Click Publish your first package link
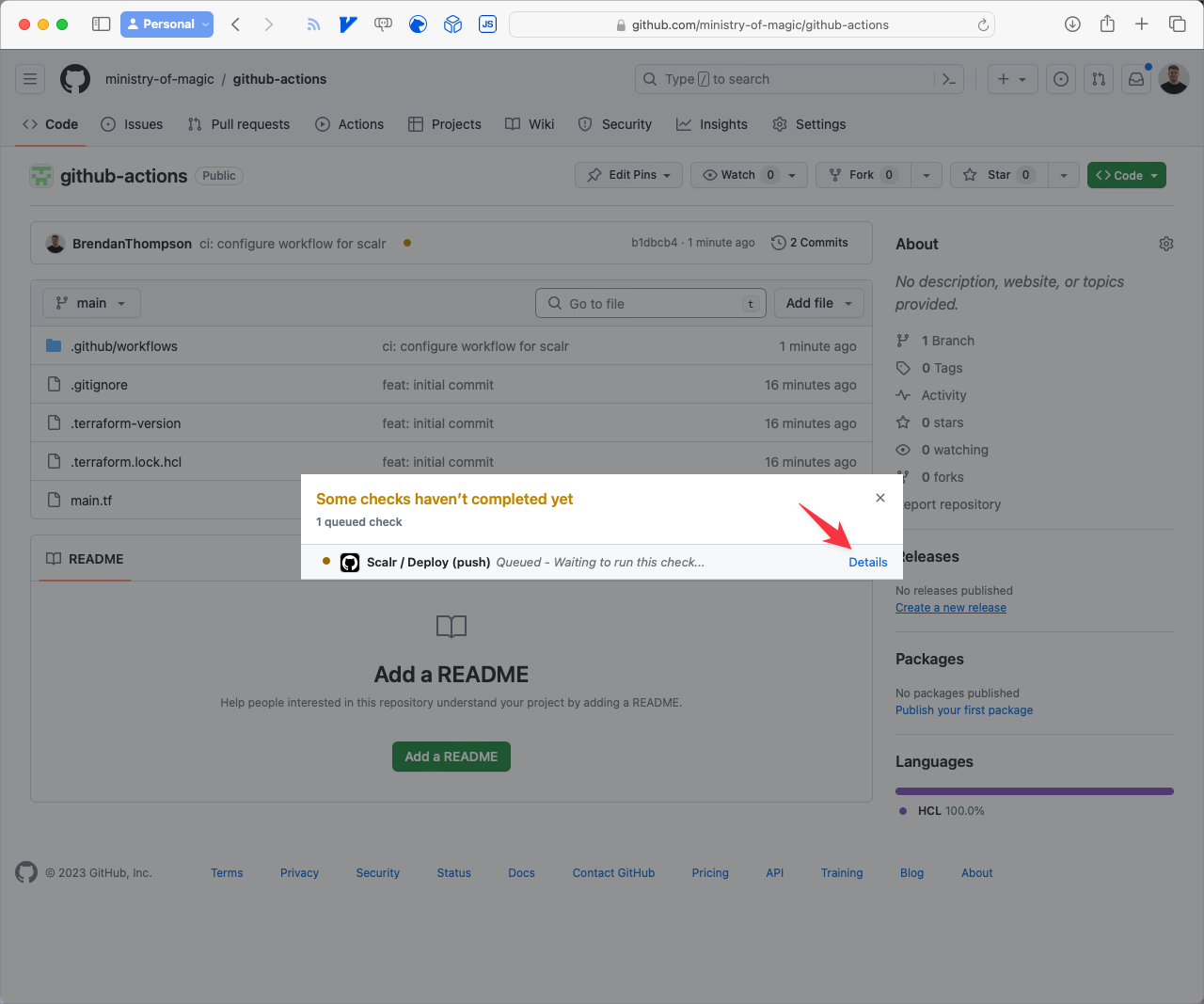Image resolution: width=1204 pixels, height=1004 pixels. [964, 710]
